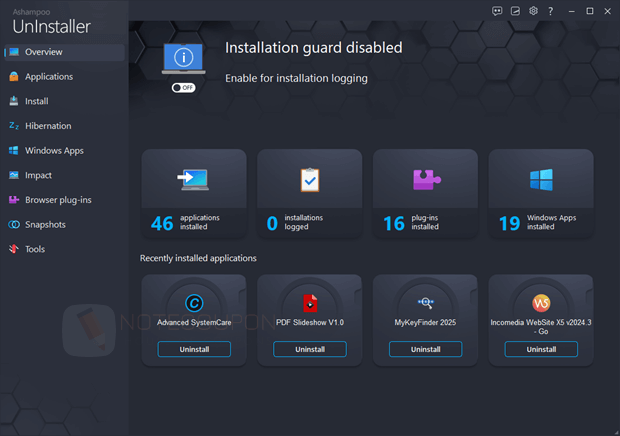Click the Snapshots circles icon

click(x=14, y=225)
